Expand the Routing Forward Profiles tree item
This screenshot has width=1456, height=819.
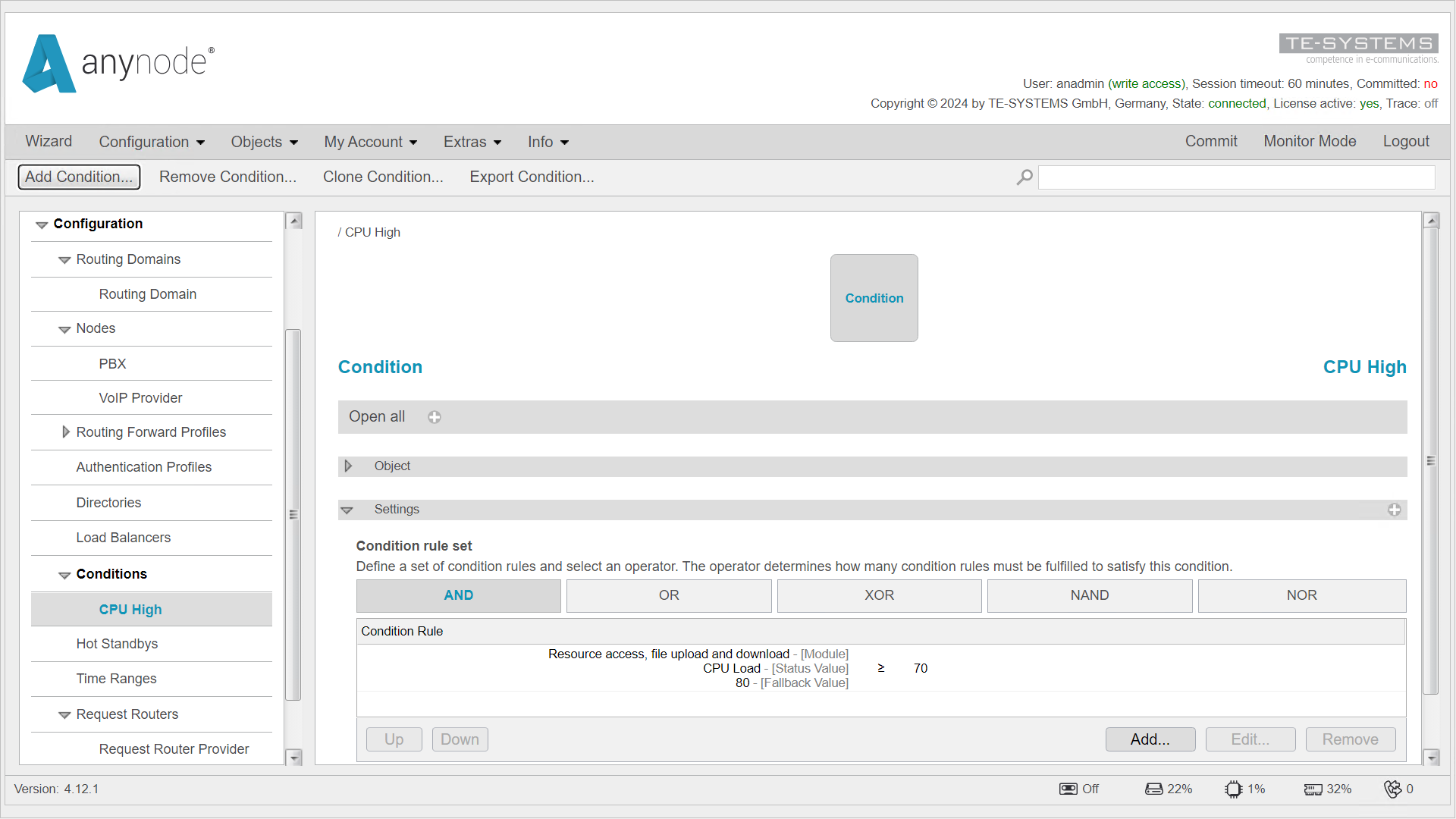click(66, 432)
